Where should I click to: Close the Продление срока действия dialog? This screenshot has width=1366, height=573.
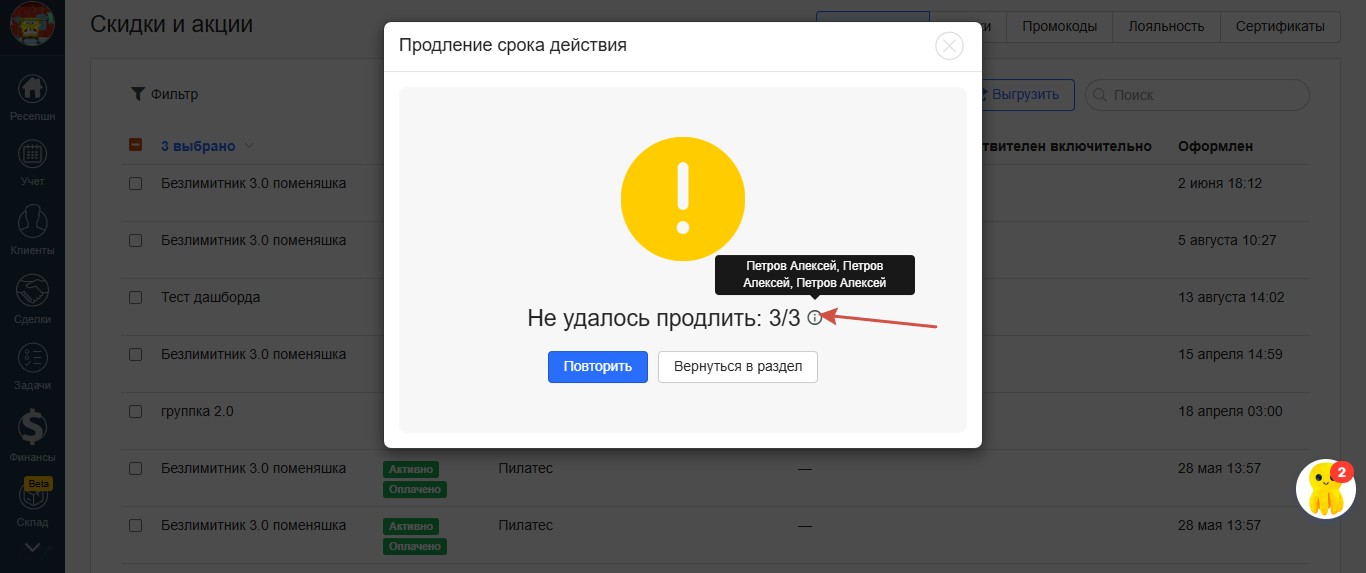(x=948, y=46)
